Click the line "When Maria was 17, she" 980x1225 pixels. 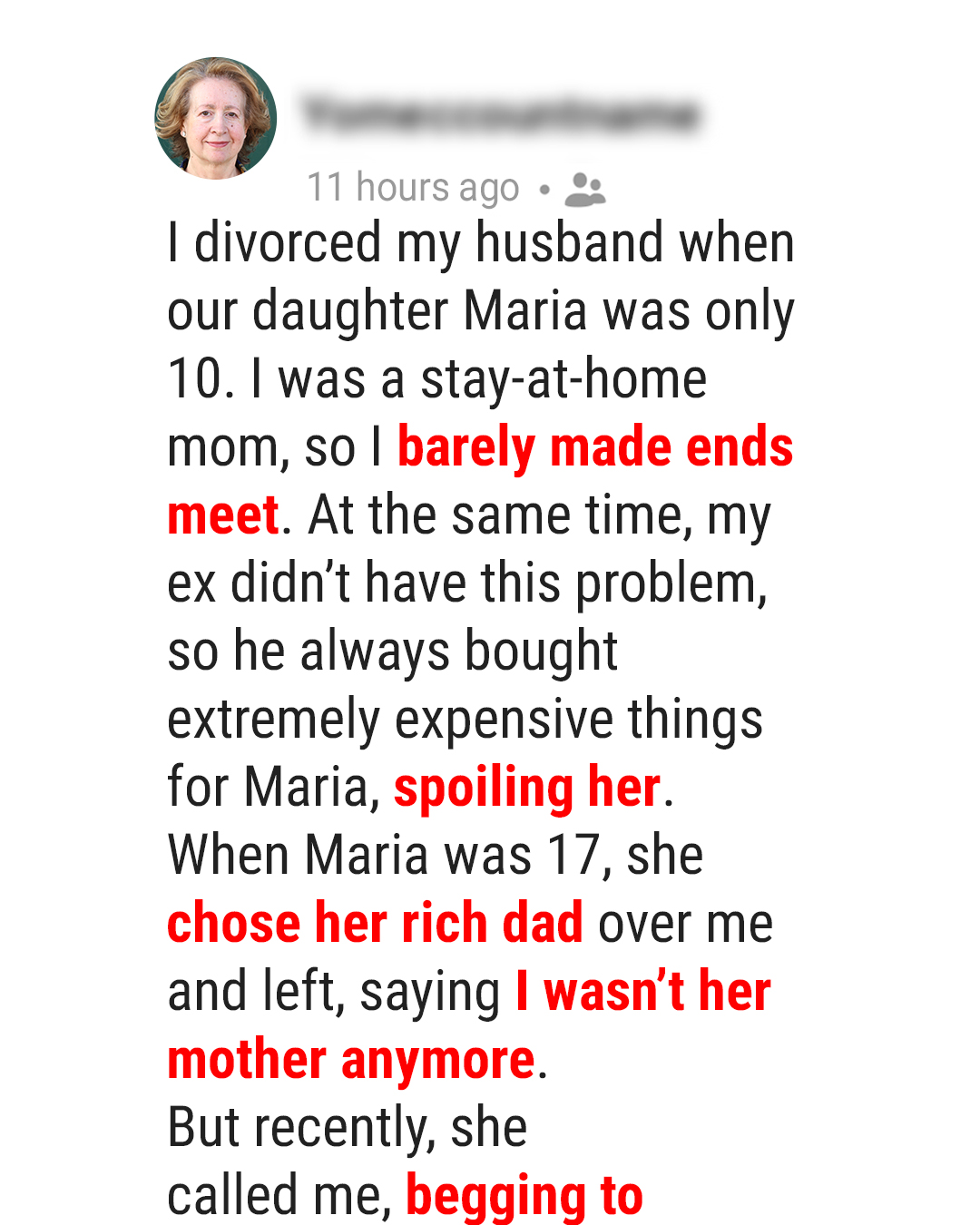pos(436,855)
